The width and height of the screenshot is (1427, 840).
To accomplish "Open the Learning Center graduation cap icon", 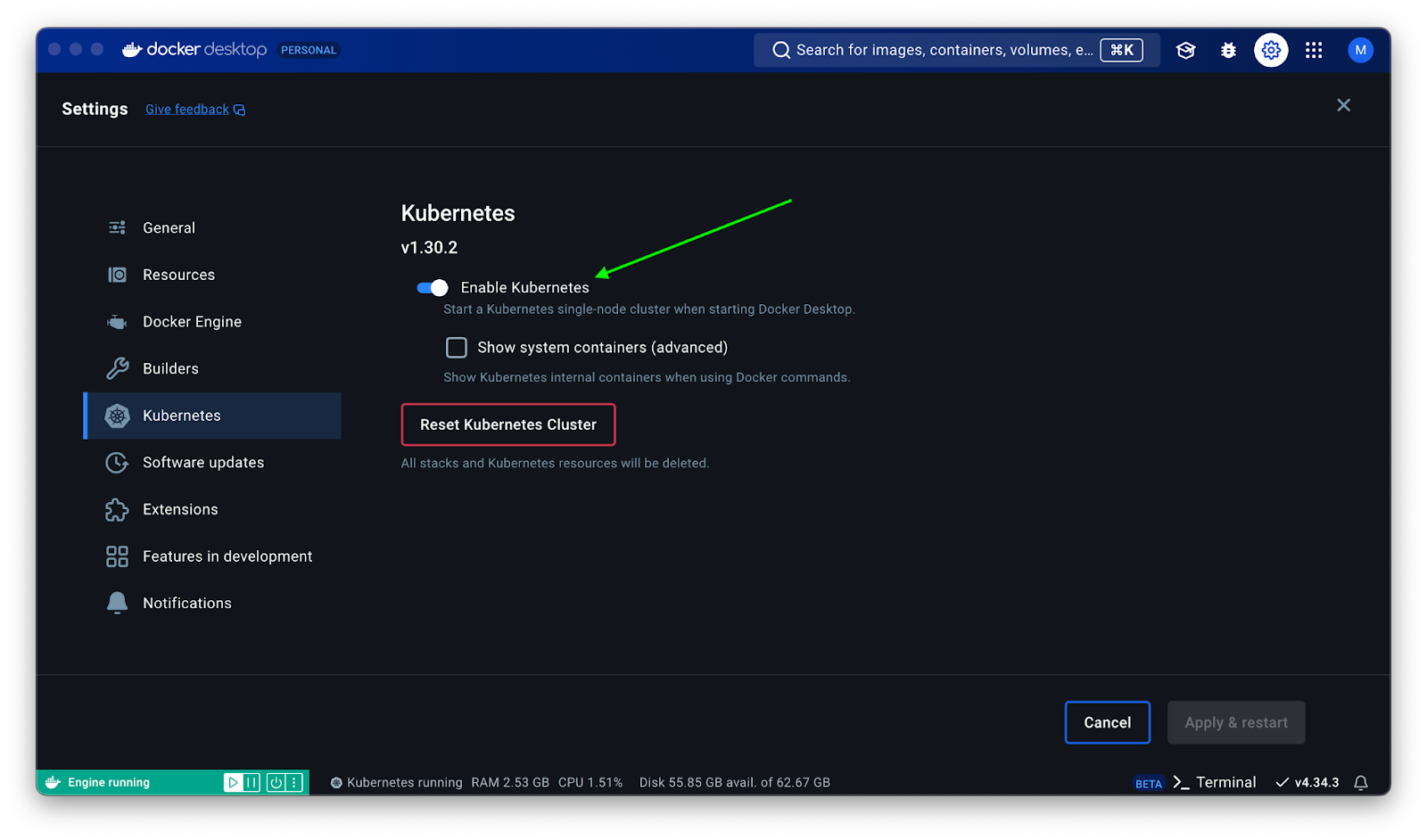I will pyautogui.click(x=1185, y=50).
